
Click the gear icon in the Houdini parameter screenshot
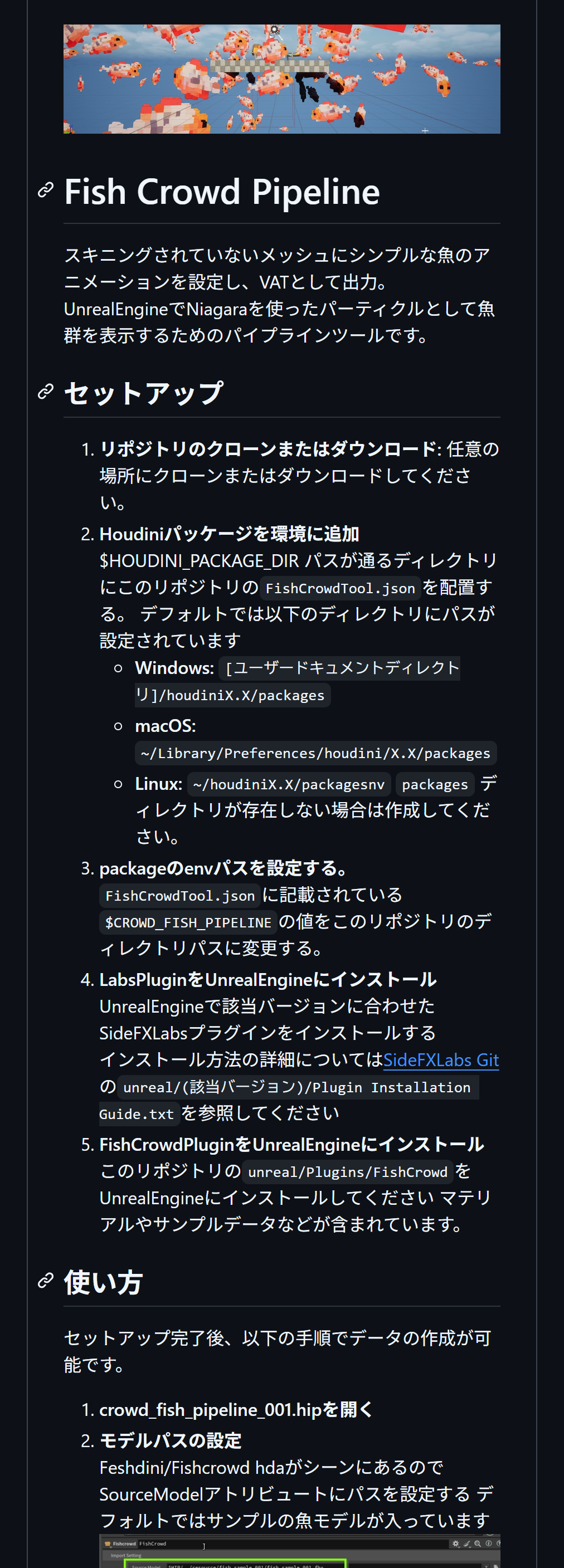[455, 1543]
